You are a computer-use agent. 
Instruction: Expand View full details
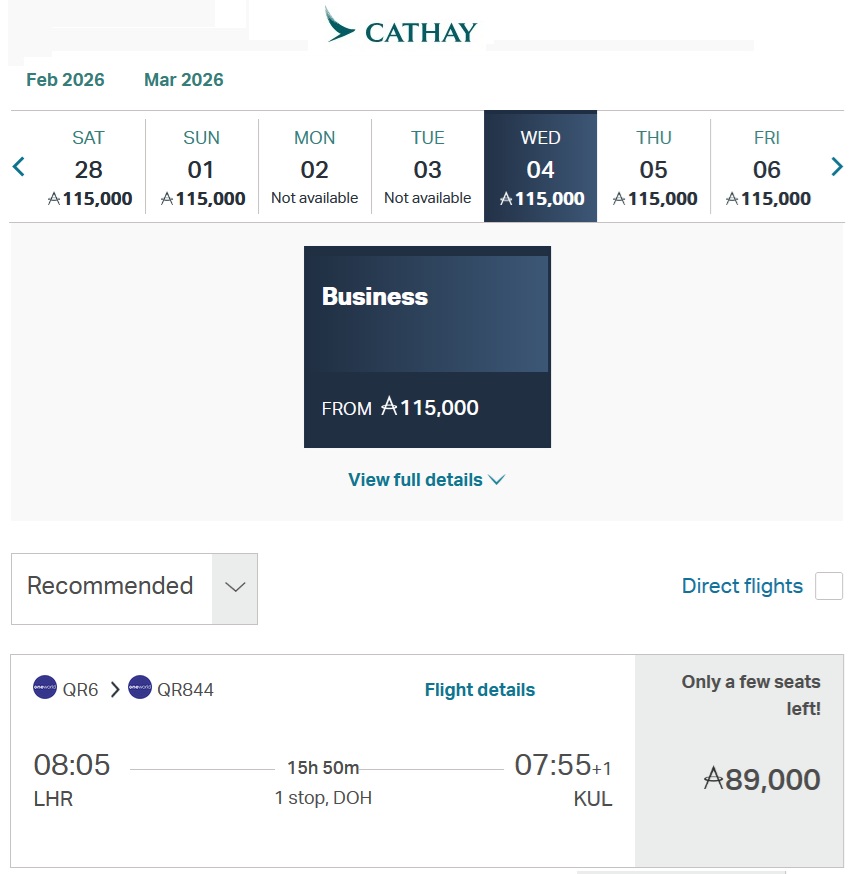pyautogui.click(x=426, y=480)
